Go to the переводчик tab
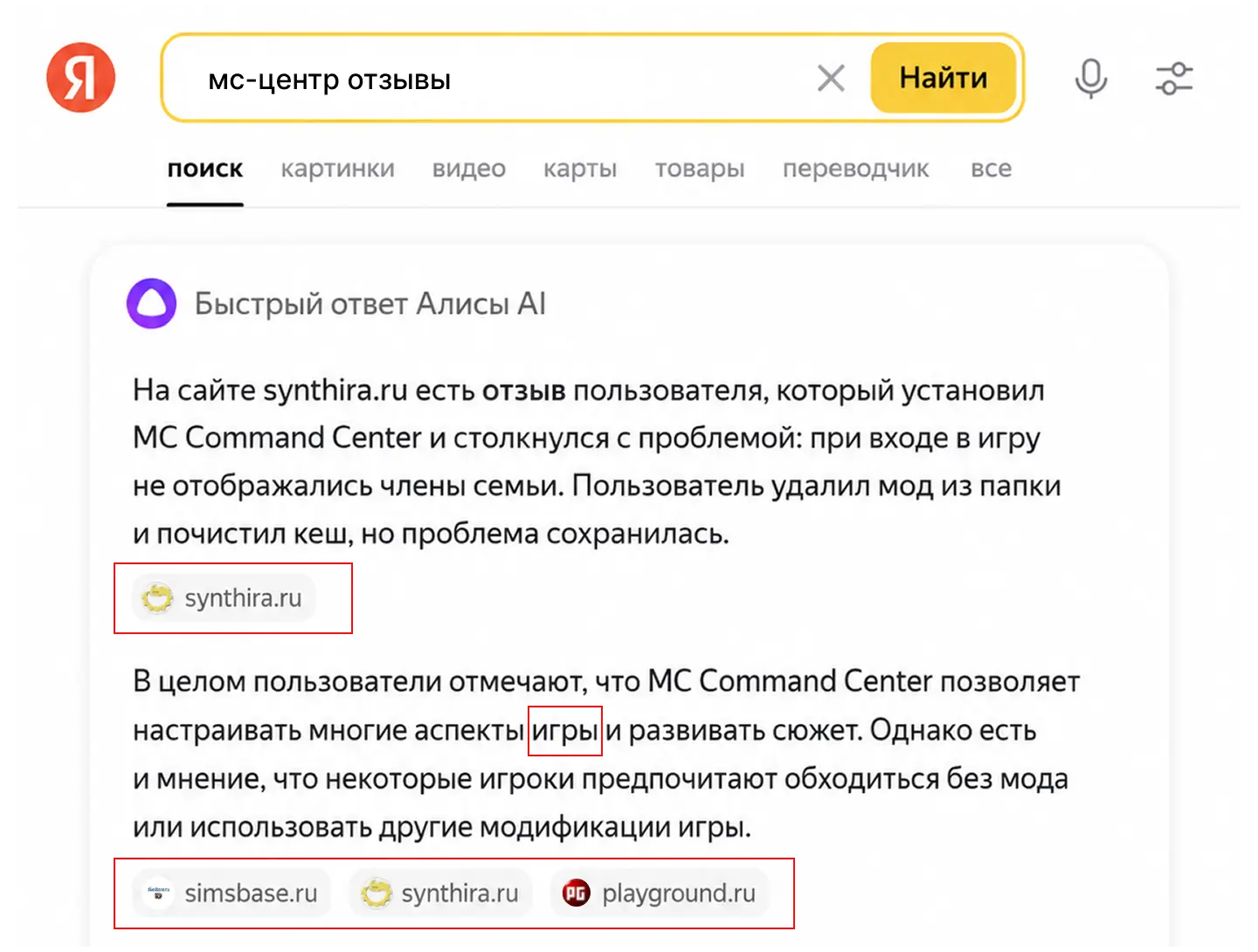Image resolution: width=1258 pixels, height=952 pixels. 855,169
